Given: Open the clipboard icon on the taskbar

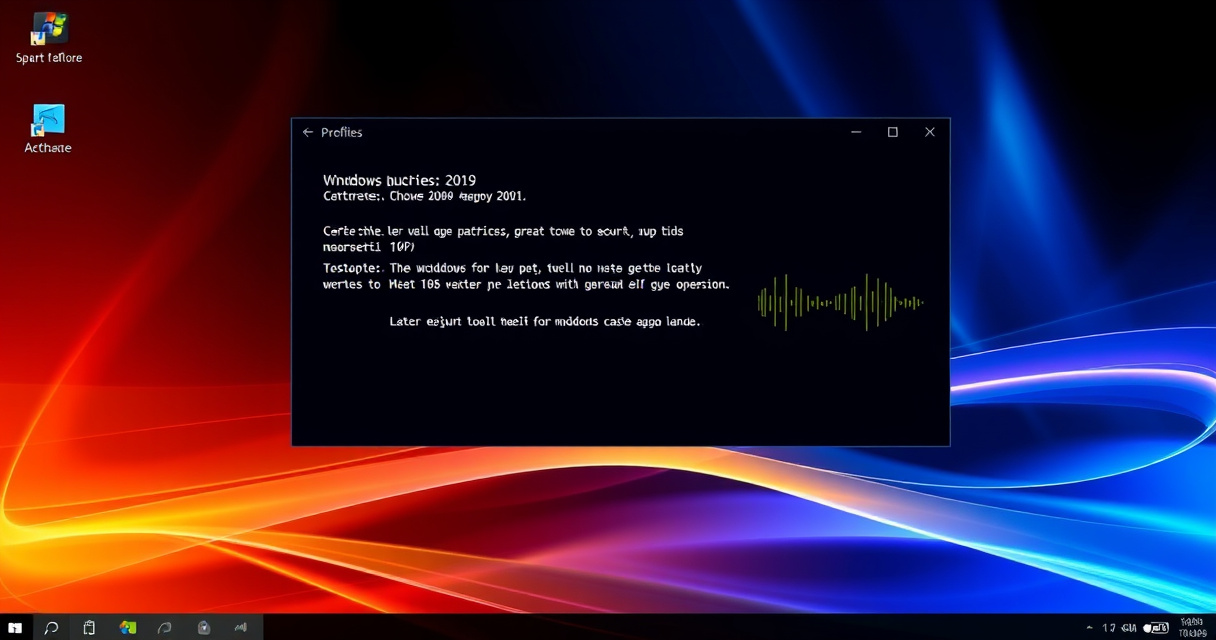Looking at the screenshot, I should [89, 627].
